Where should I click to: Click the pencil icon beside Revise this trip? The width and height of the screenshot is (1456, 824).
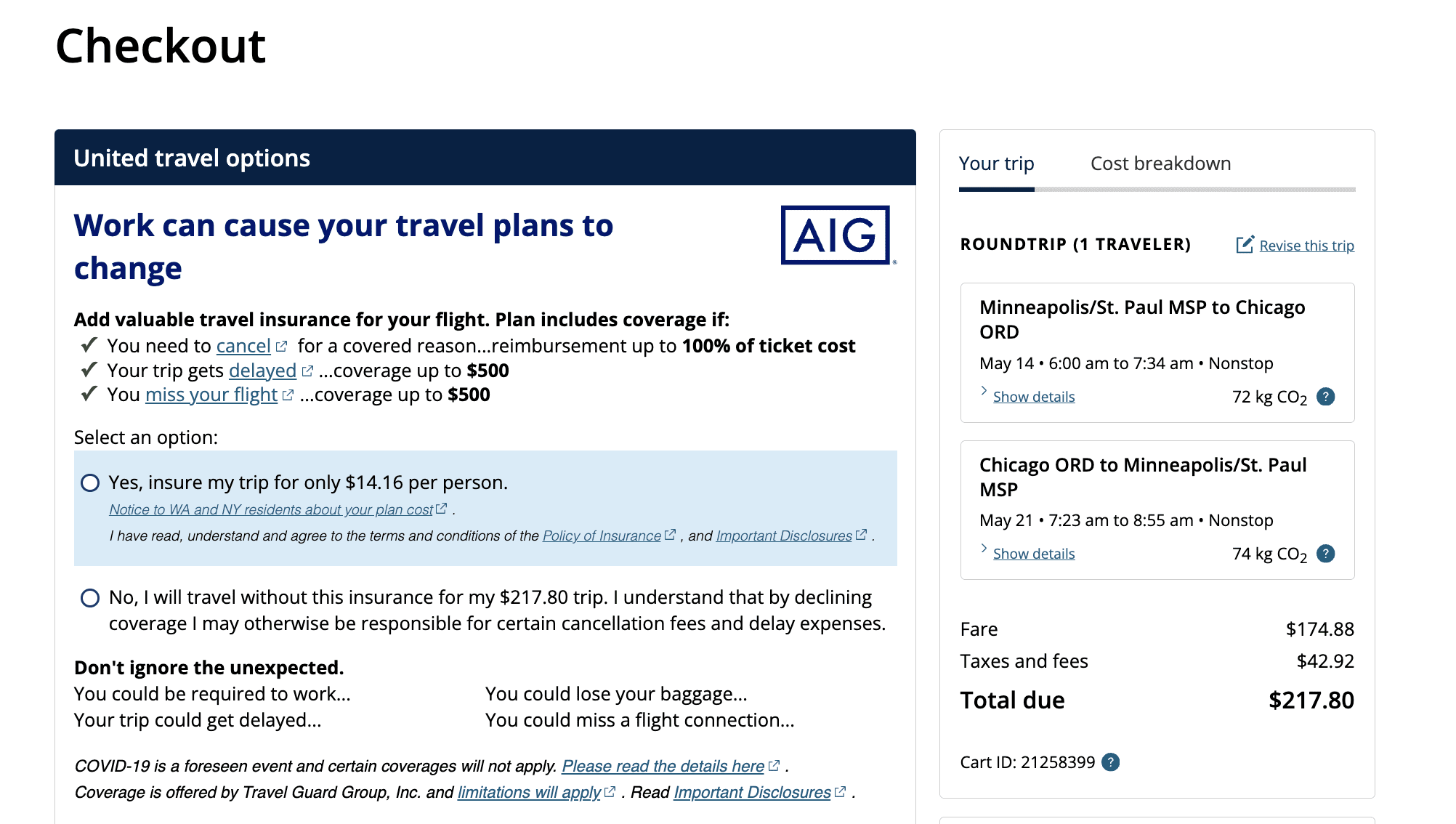1245,245
